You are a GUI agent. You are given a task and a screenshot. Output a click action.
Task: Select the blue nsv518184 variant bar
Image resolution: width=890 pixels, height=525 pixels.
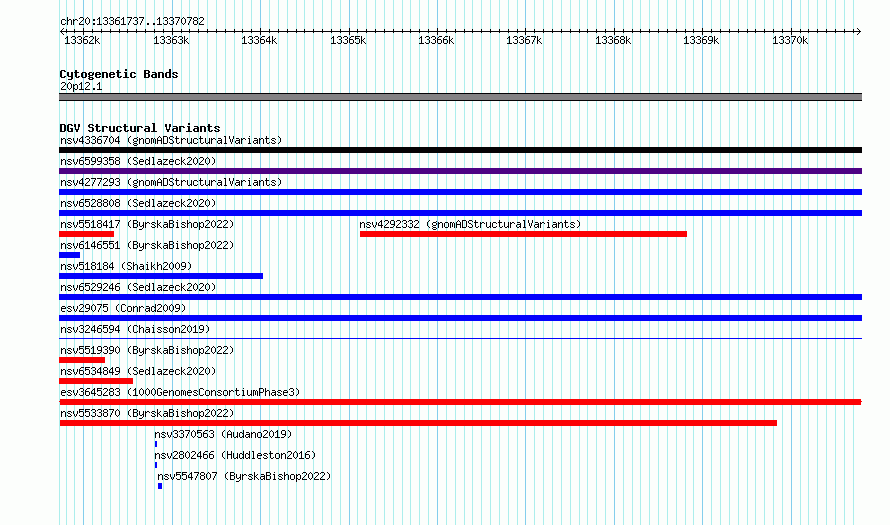click(161, 276)
